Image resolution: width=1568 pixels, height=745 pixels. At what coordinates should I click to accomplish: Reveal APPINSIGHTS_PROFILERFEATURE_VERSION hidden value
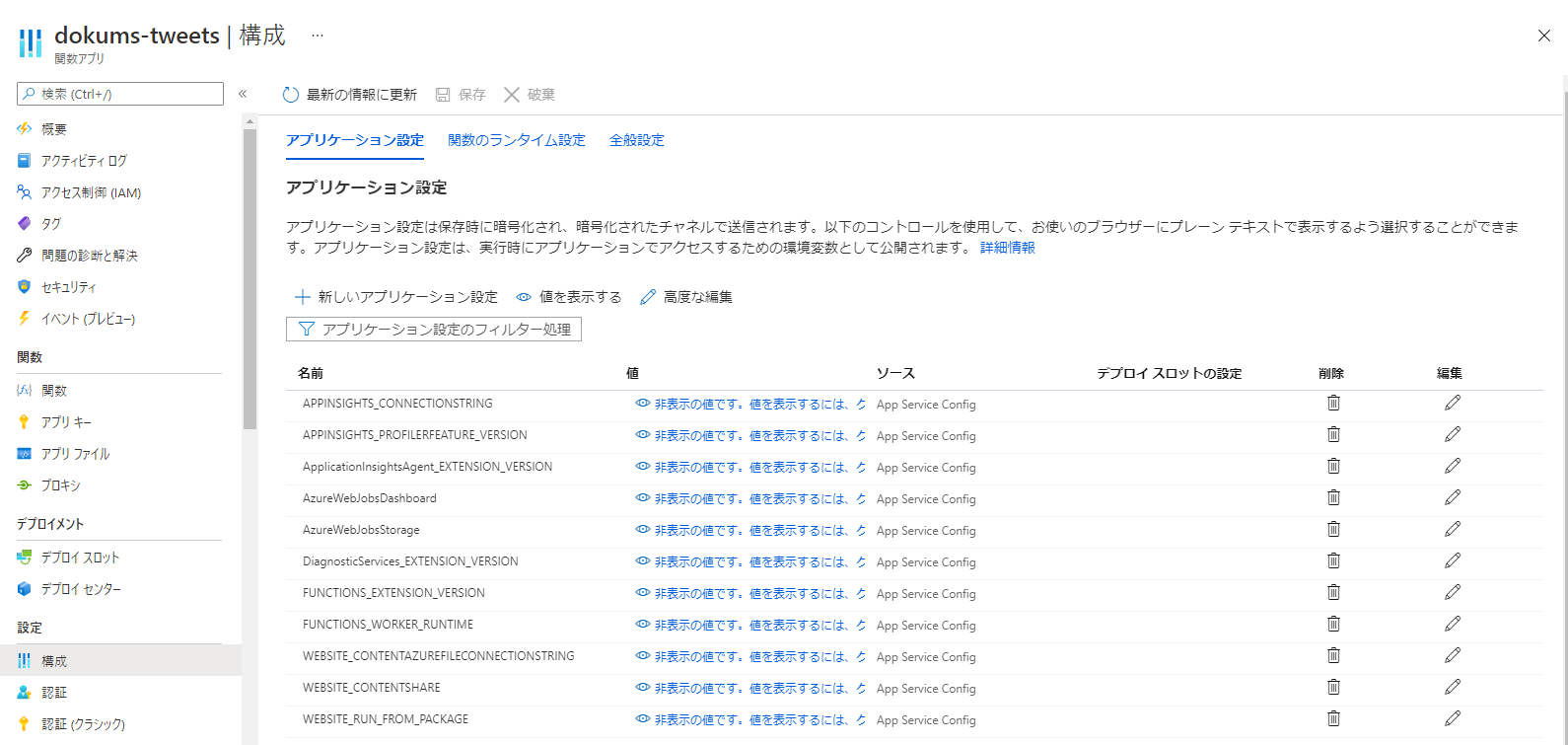[750, 435]
